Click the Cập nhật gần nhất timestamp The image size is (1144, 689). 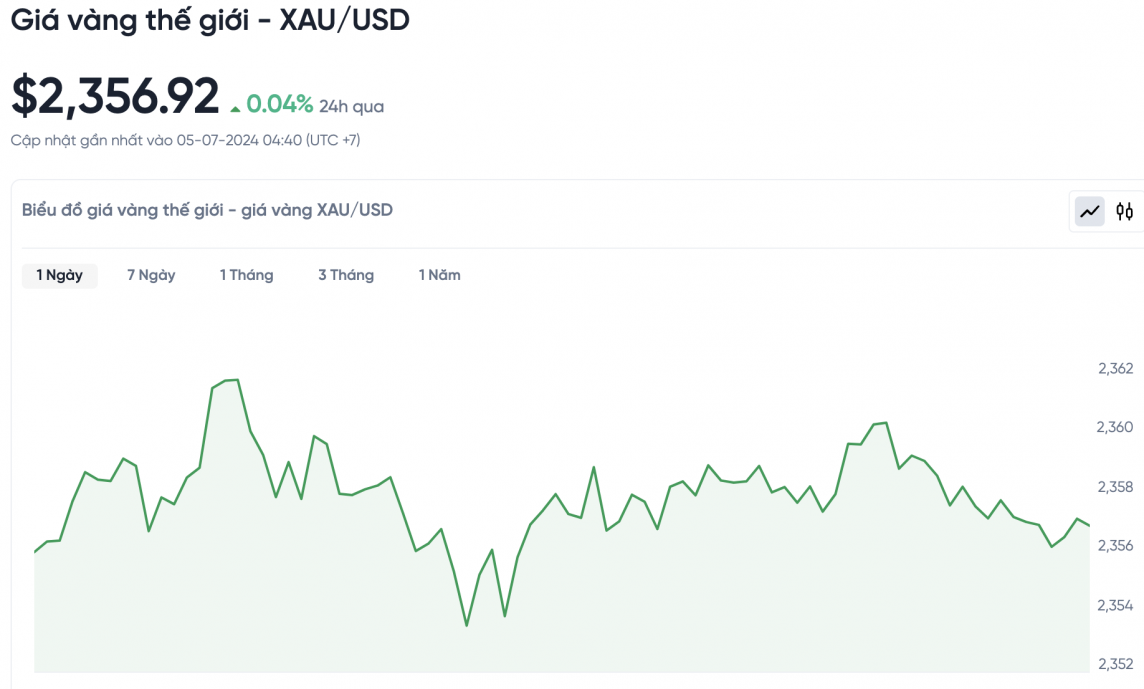coord(186,140)
